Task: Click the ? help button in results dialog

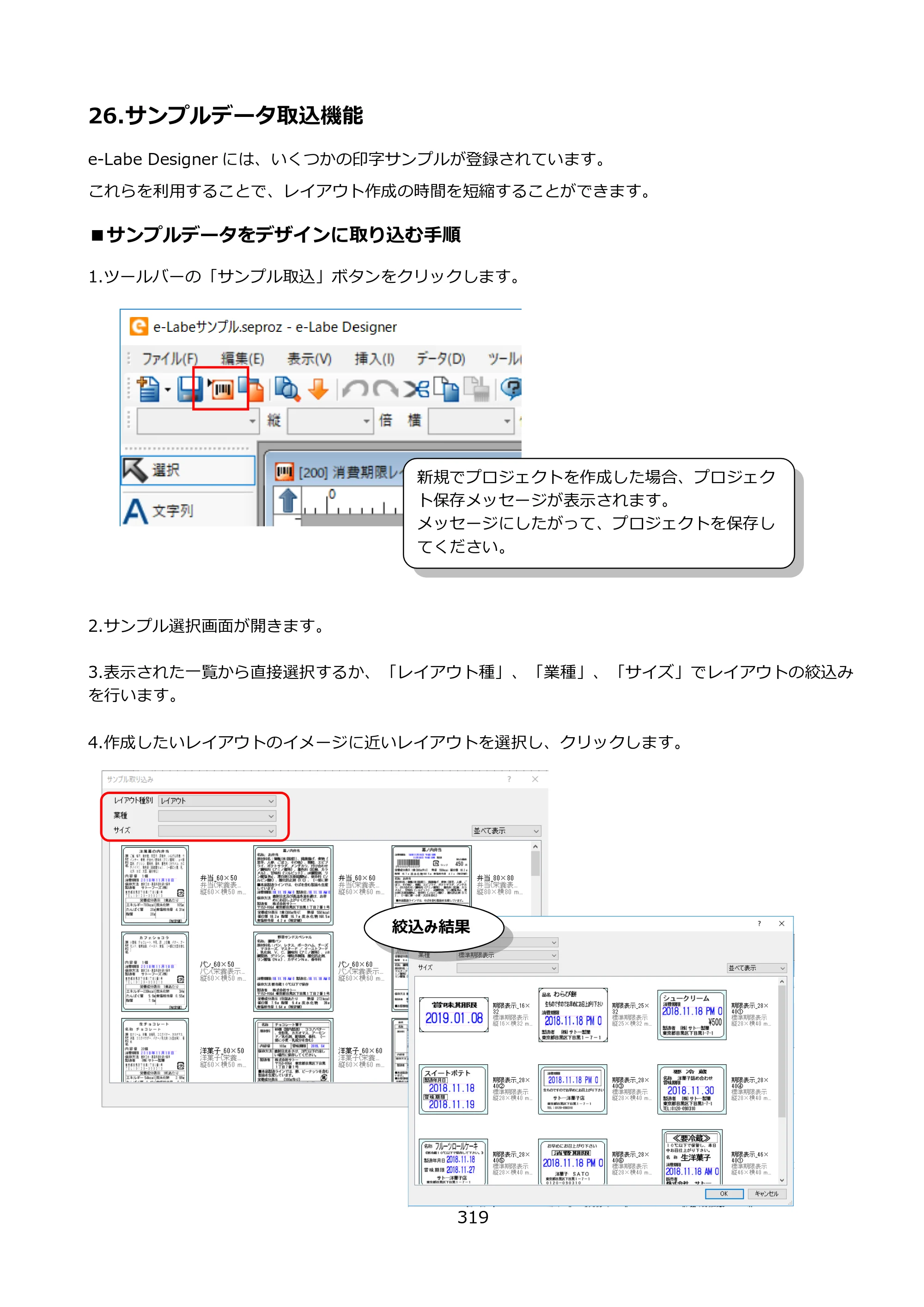Action: pyautogui.click(x=759, y=924)
